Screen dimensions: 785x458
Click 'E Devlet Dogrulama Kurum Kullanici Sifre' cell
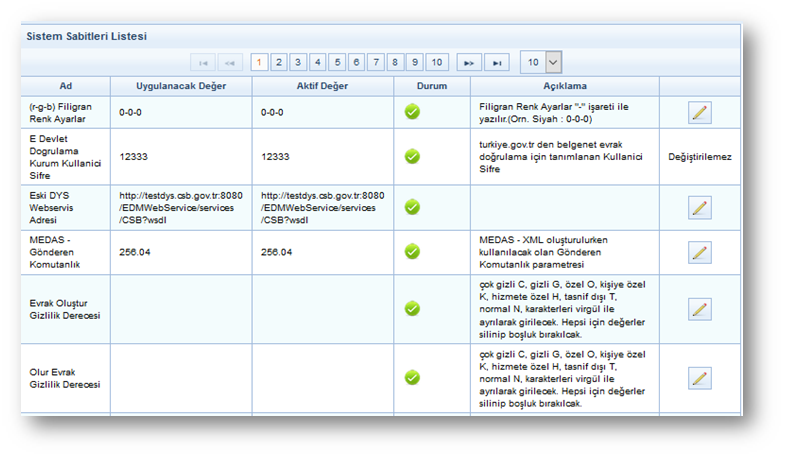65,157
